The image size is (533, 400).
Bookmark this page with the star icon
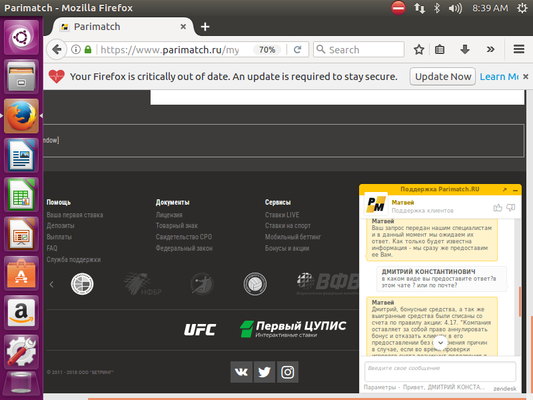tap(419, 50)
